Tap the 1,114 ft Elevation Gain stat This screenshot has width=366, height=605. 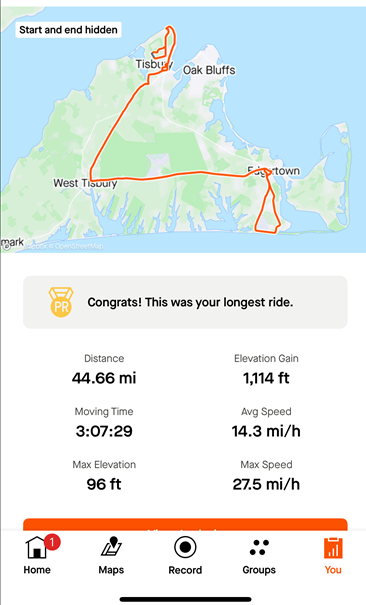tap(266, 378)
